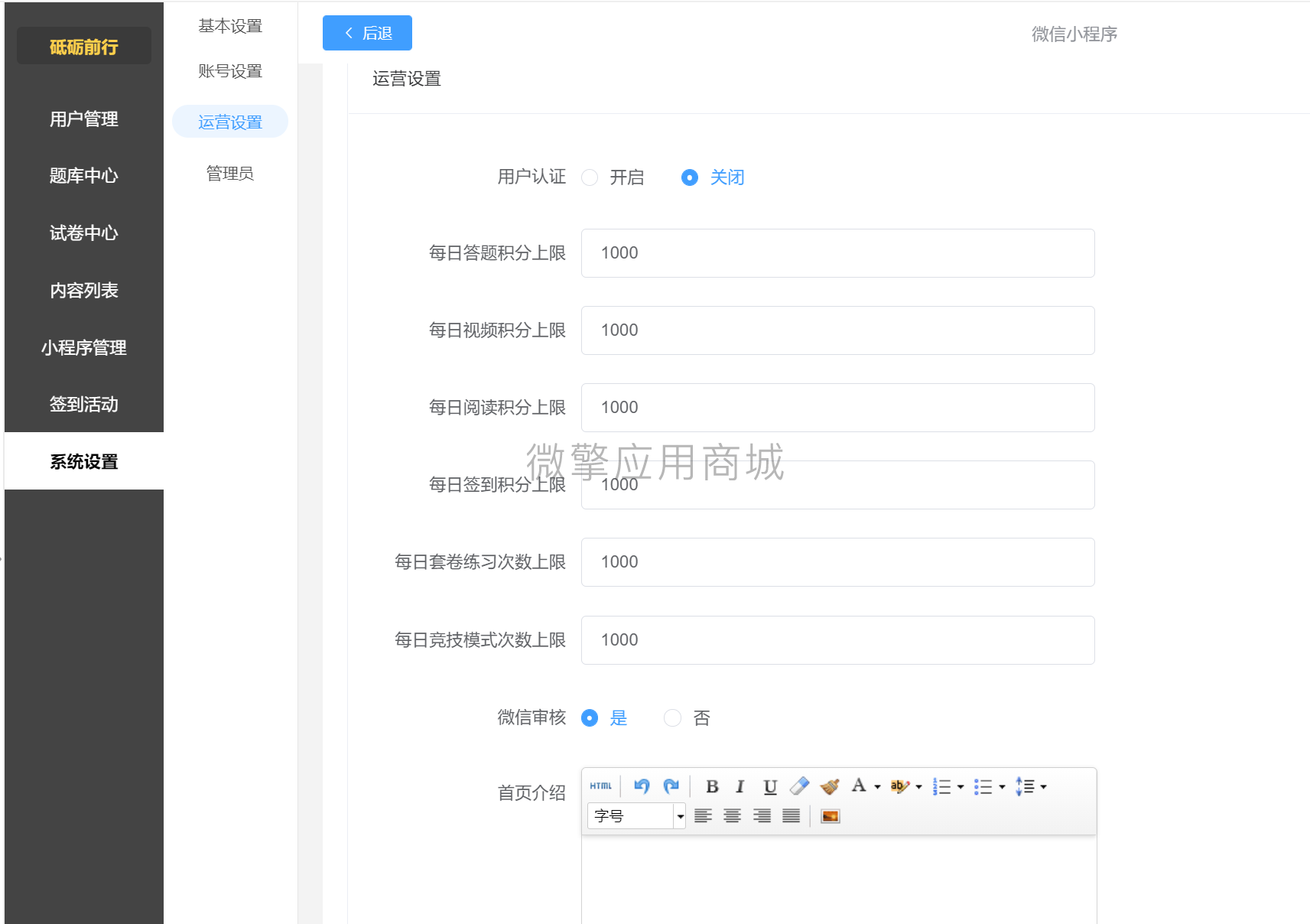Click the 砥砺前行 logo button
The image size is (1310, 924).
84,47
